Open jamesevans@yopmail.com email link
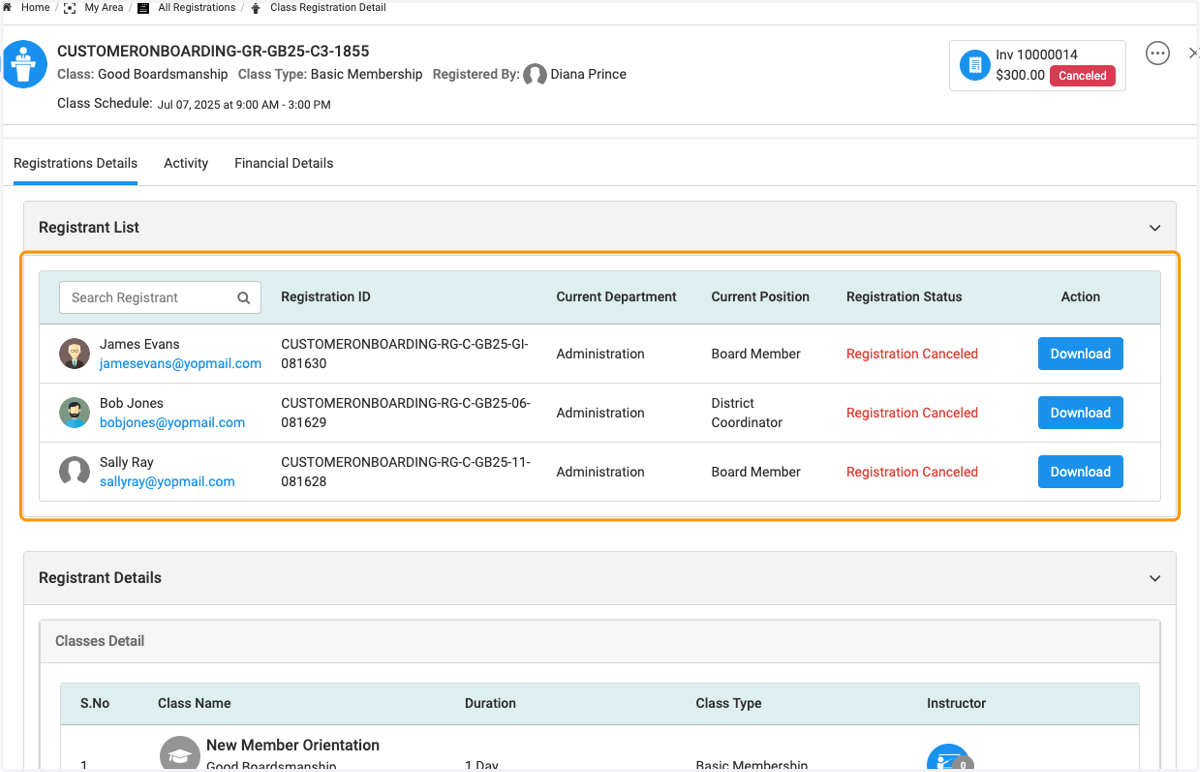Screen dimensions: 1200x772 point(180,364)
